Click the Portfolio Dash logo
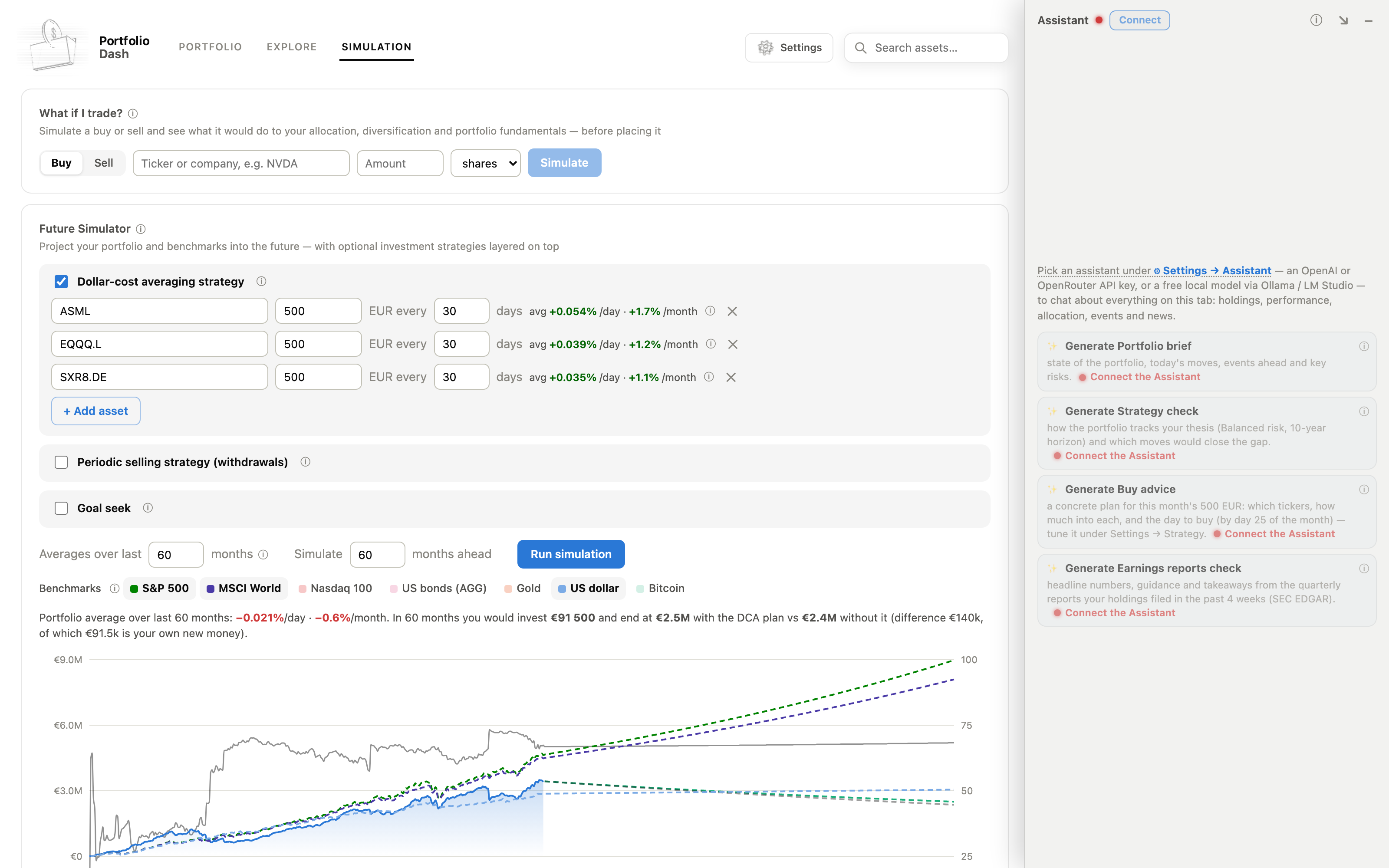This screenshot has width=1389, height=868. coord(52,47)
